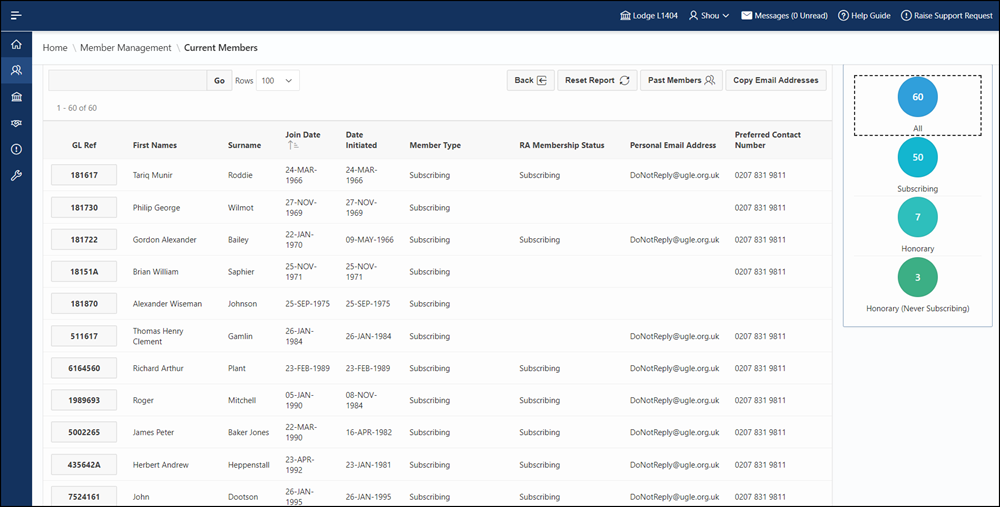
Task: Click Copy Email Addresses button
Action: tap(776, 81)
